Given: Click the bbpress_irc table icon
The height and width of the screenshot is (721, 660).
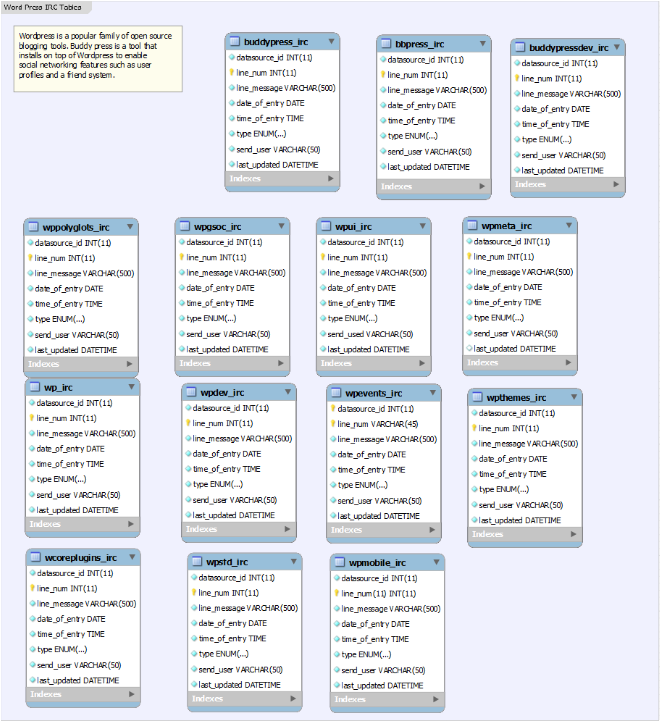Looking at the screenshot, I should [x=386, y=44].
